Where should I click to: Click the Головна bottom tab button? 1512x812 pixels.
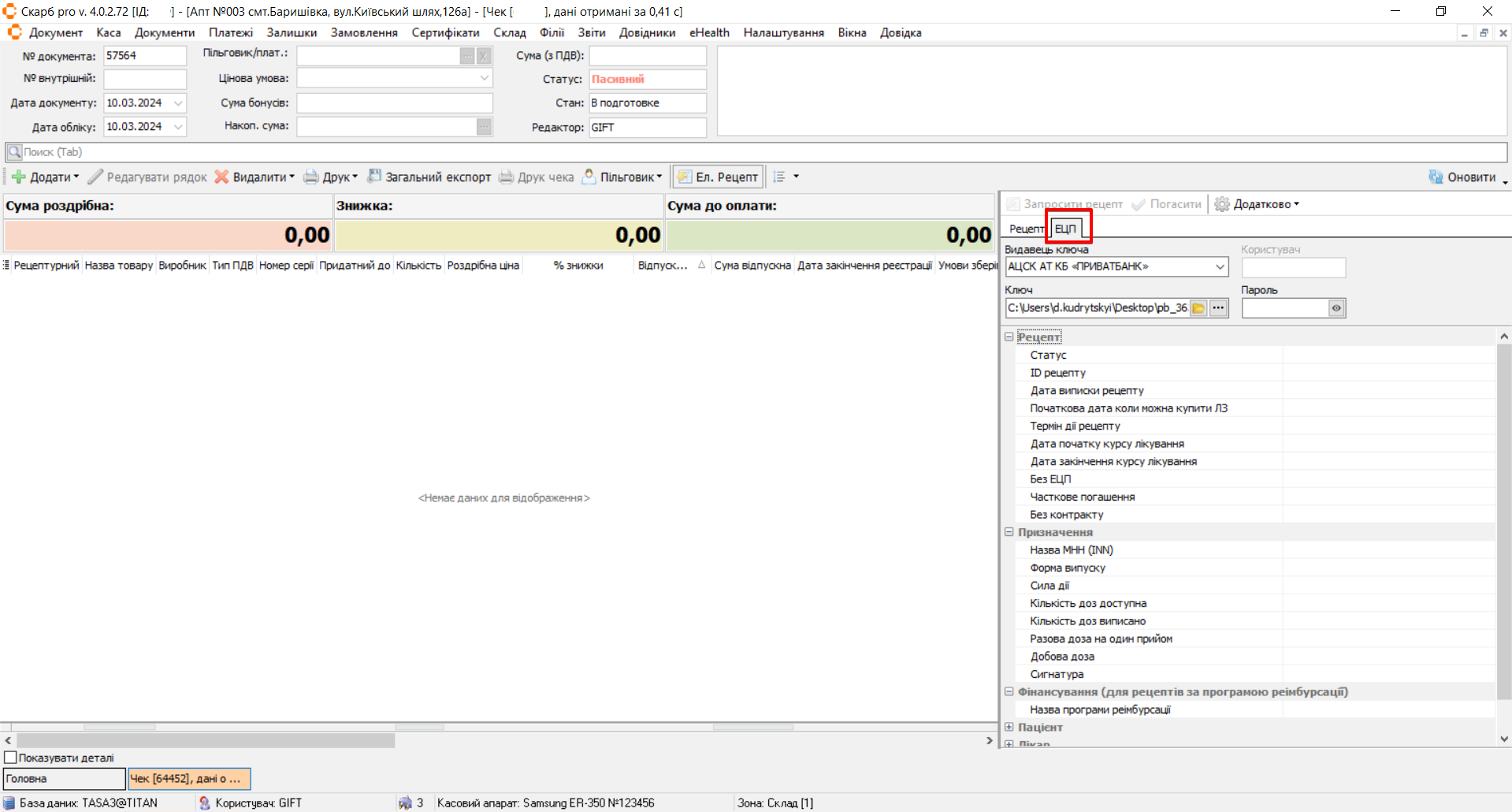pyautogui.click(x=65, y=779)
